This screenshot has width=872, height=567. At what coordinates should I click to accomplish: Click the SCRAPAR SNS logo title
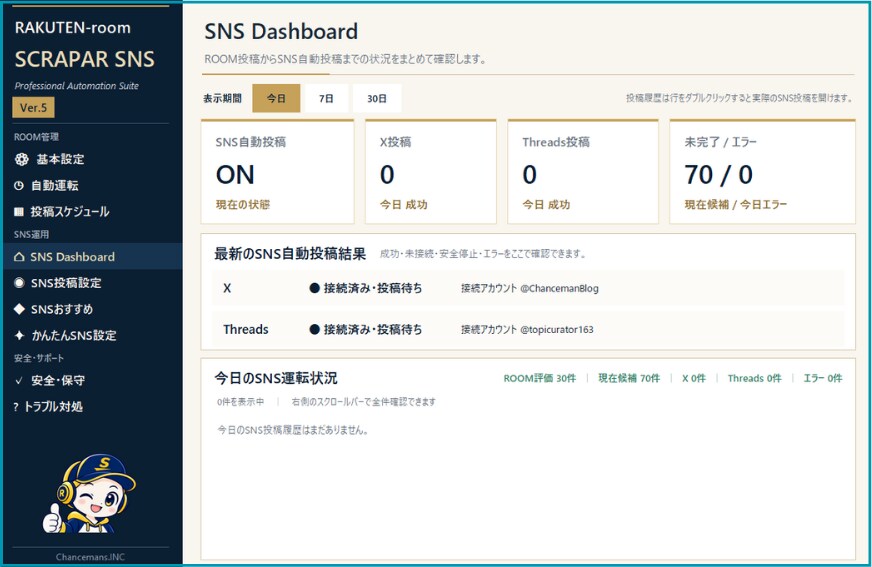85,59
